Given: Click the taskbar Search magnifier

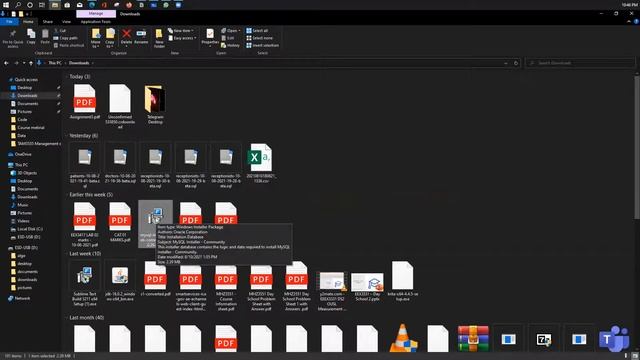Looking at the screenshot, I should tap(18, 5).
